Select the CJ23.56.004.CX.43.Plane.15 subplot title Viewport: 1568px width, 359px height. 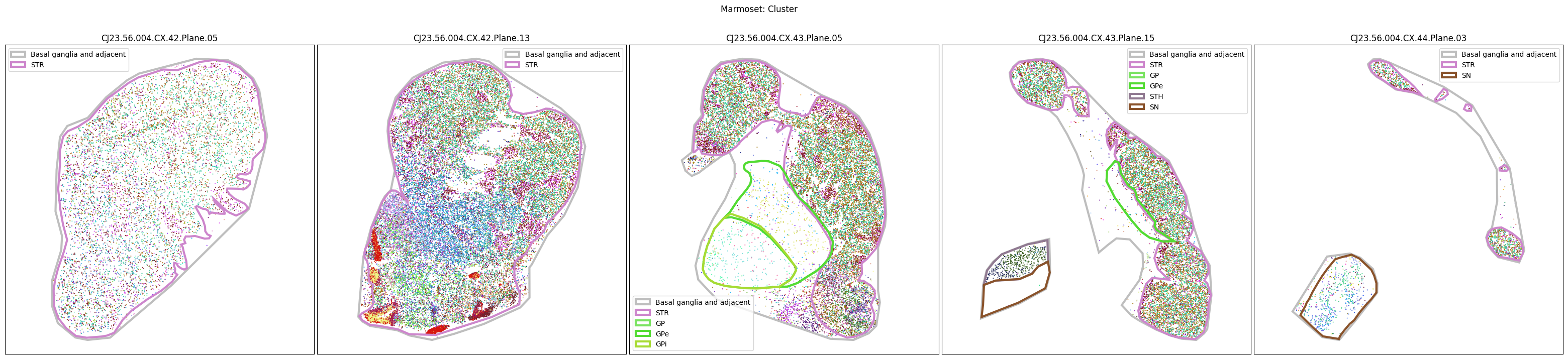(1096, 38)
